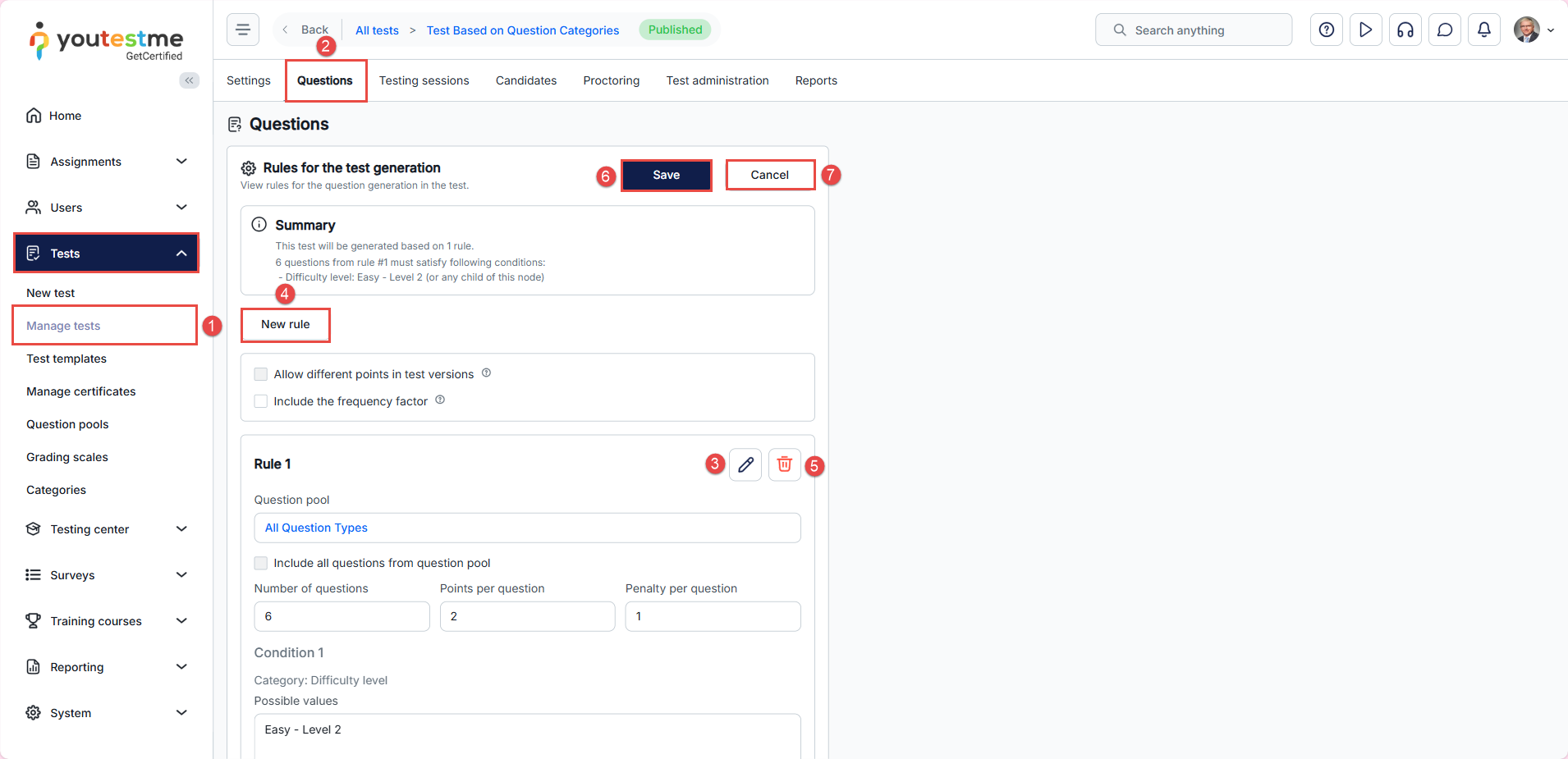Open the chat bubble icon
This screenshot has width=1568, height=759.
coord(1444,30)
